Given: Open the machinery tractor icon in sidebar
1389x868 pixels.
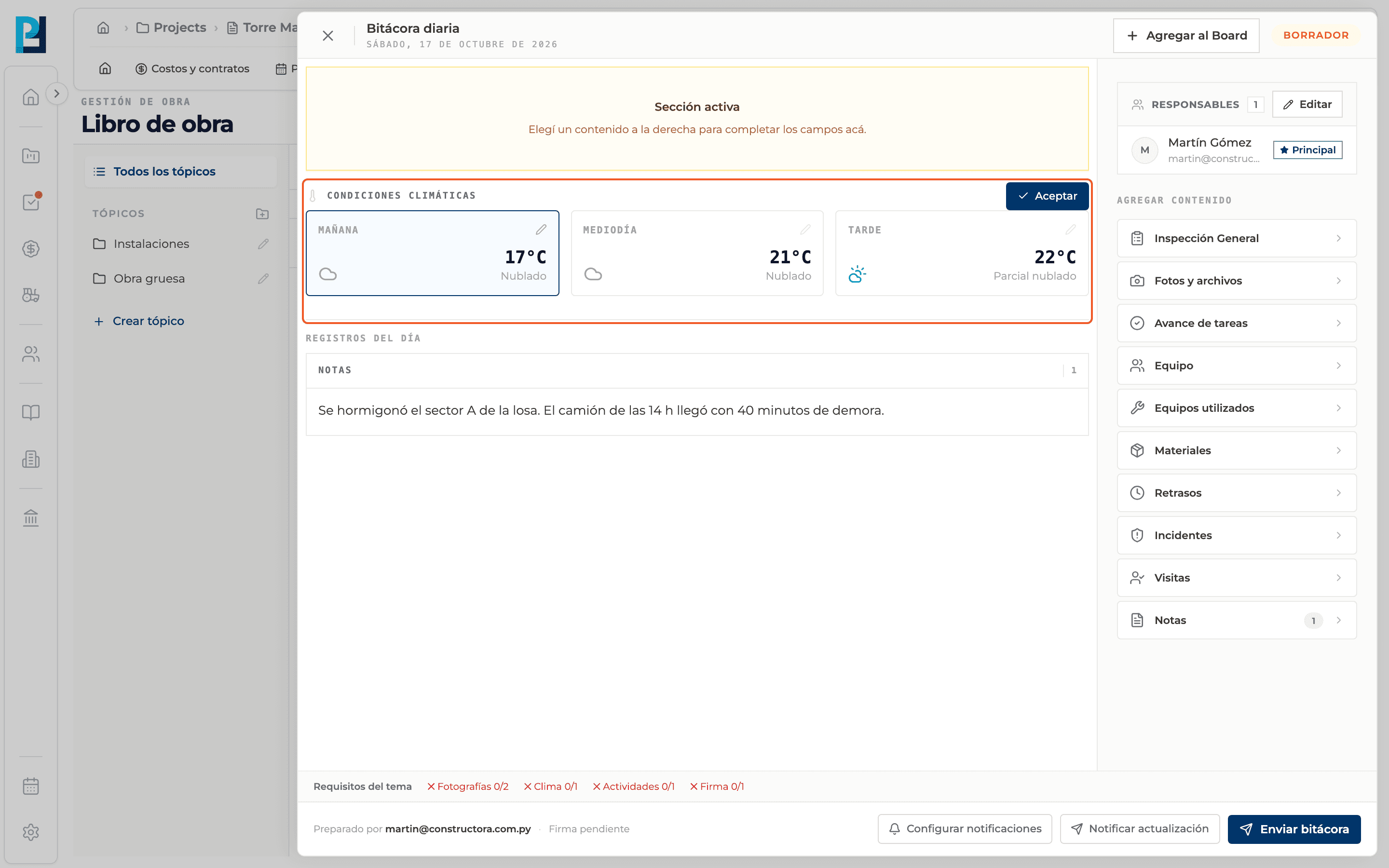Looking at the screenshot, I should 31,295.
